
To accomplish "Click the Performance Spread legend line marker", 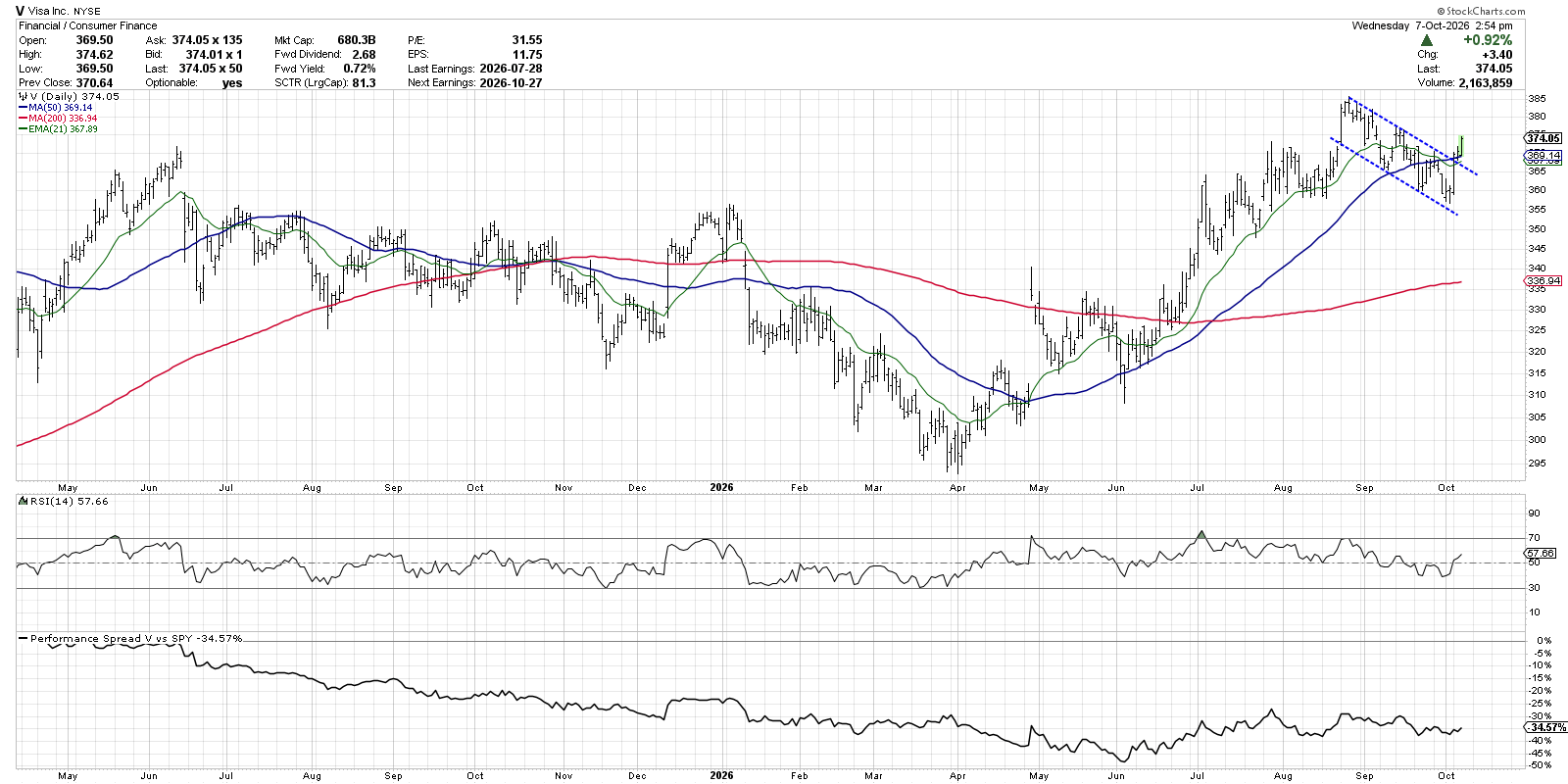I will click(24, 638).
